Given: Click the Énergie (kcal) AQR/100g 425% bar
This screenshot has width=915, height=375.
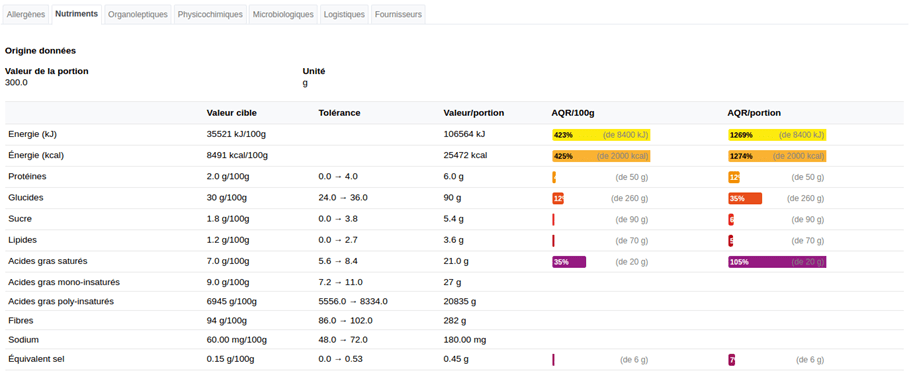Looking at the screenshot, I should pos(601,156).
